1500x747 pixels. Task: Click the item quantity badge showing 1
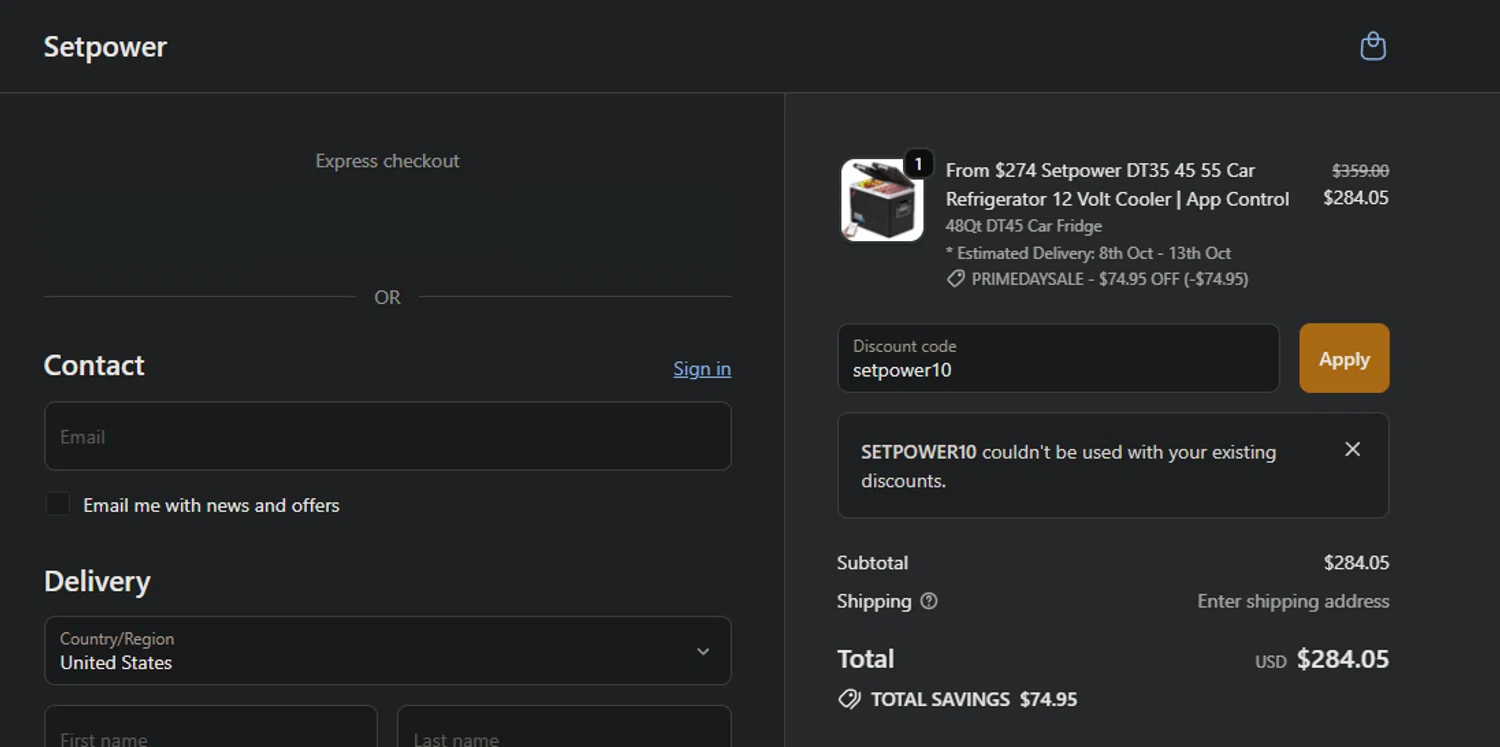918,163
